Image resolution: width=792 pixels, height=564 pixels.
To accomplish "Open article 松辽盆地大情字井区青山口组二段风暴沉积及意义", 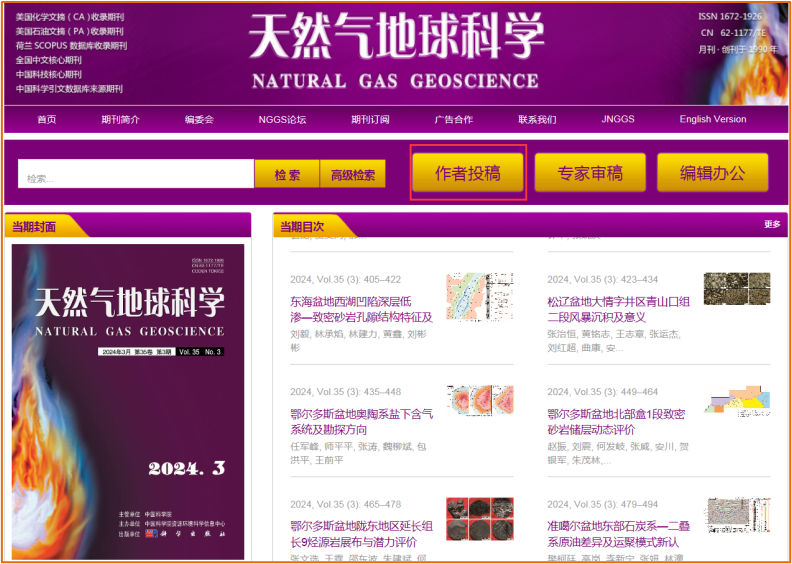I will (619, 310).
